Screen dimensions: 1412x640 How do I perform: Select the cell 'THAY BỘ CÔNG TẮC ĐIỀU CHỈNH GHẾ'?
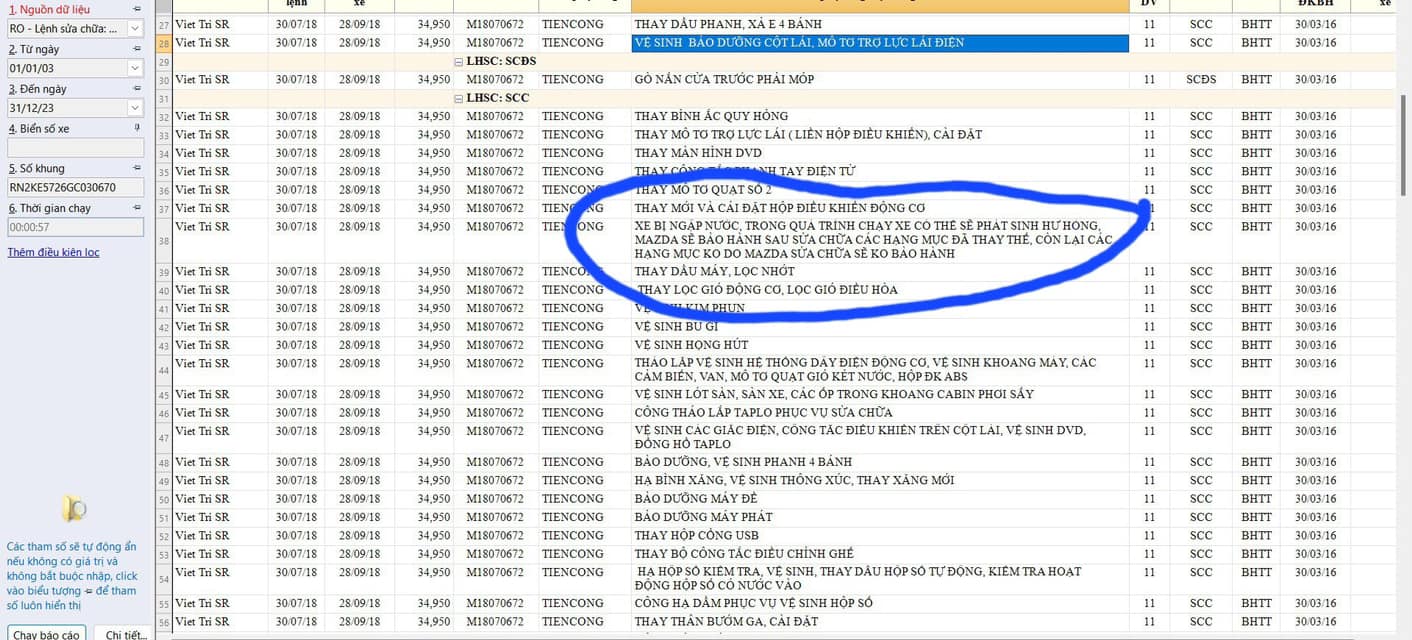pos(880,553)
